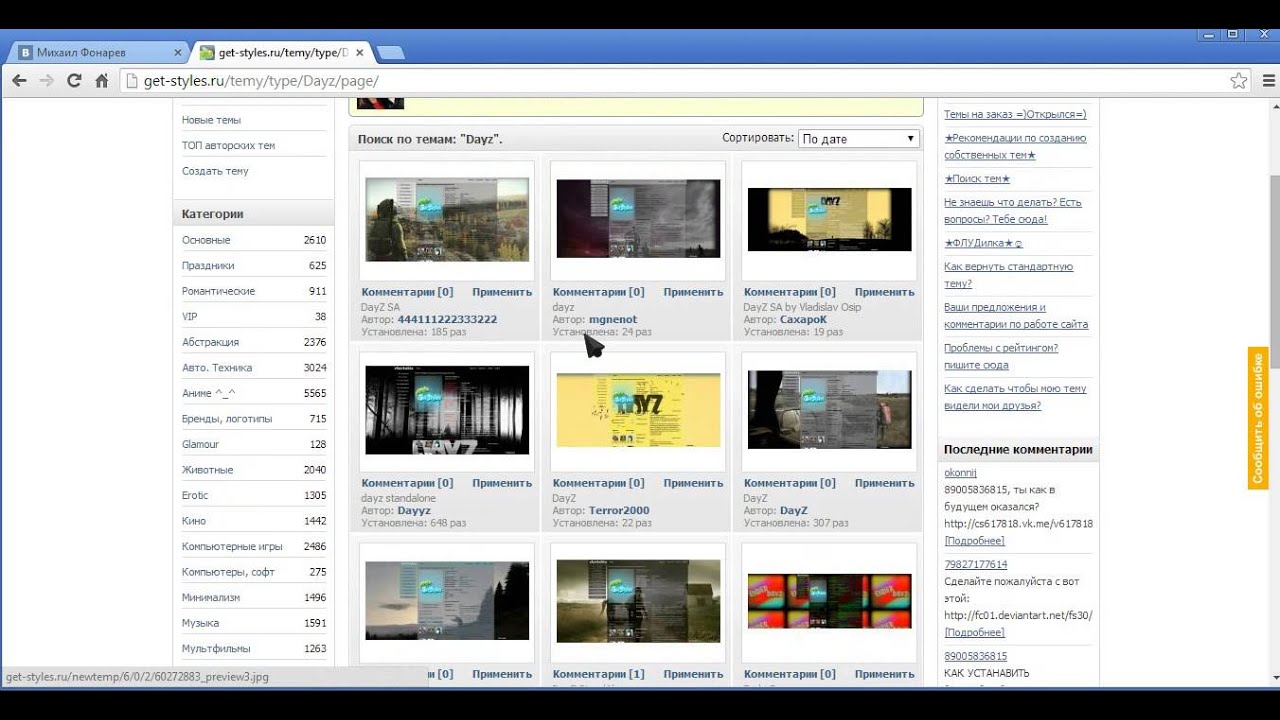Screen dimensions: 1280x720
Task: Open comments of the dayz standalone theme
Action: point(407,483)
